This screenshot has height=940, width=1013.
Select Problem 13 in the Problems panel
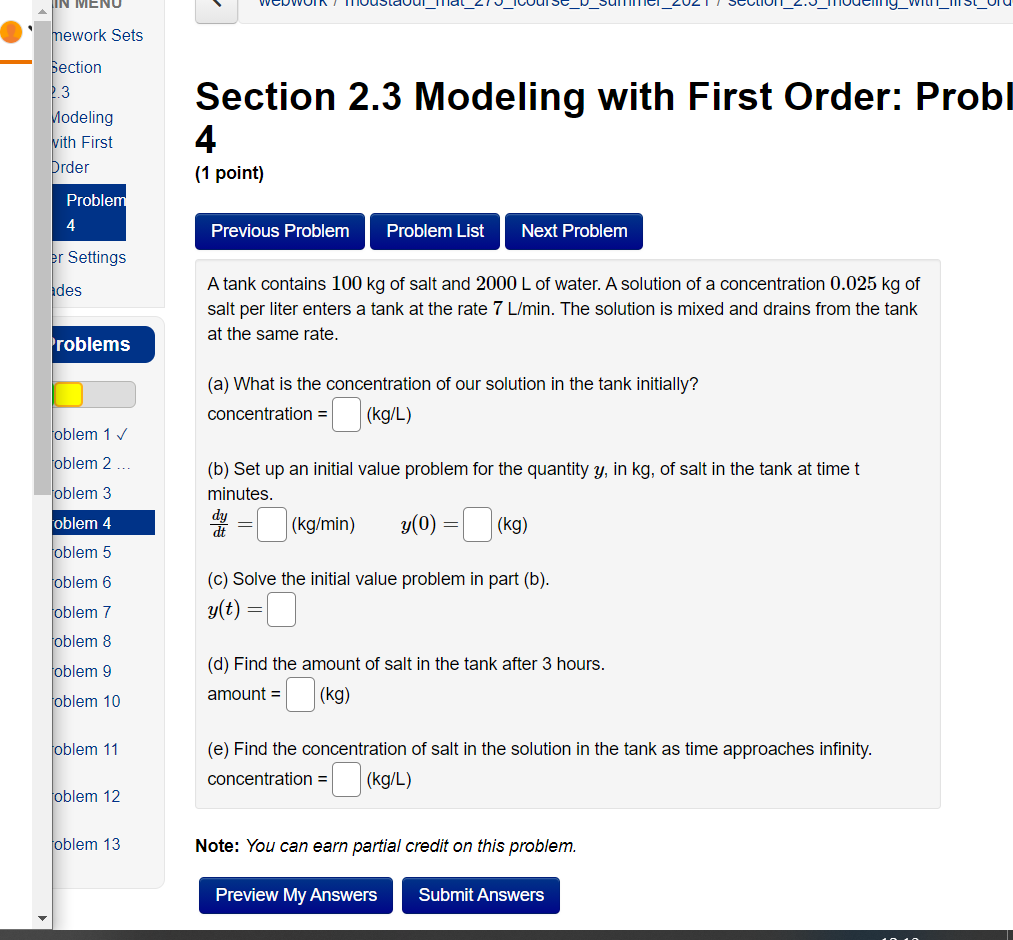[83, 844]
